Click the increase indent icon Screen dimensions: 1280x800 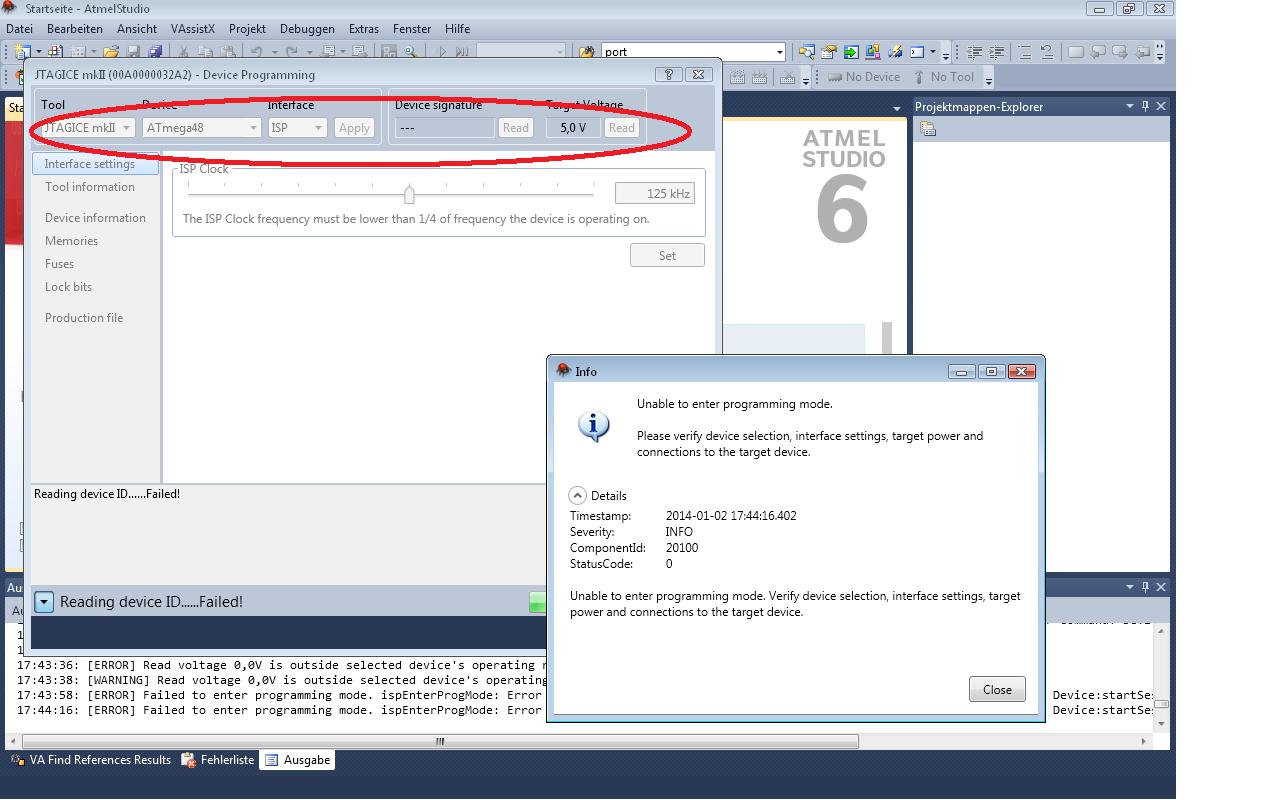(997, 52)
